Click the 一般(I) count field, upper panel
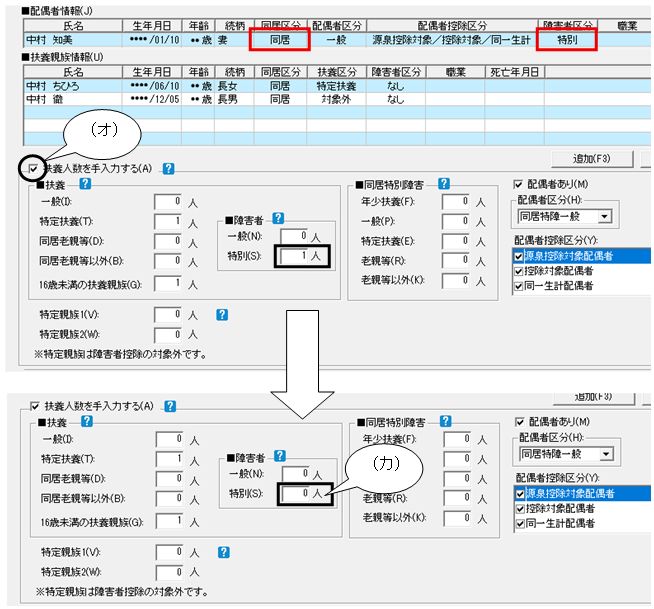This screenshot has height=609, width=654. click(x=168, y=201)
